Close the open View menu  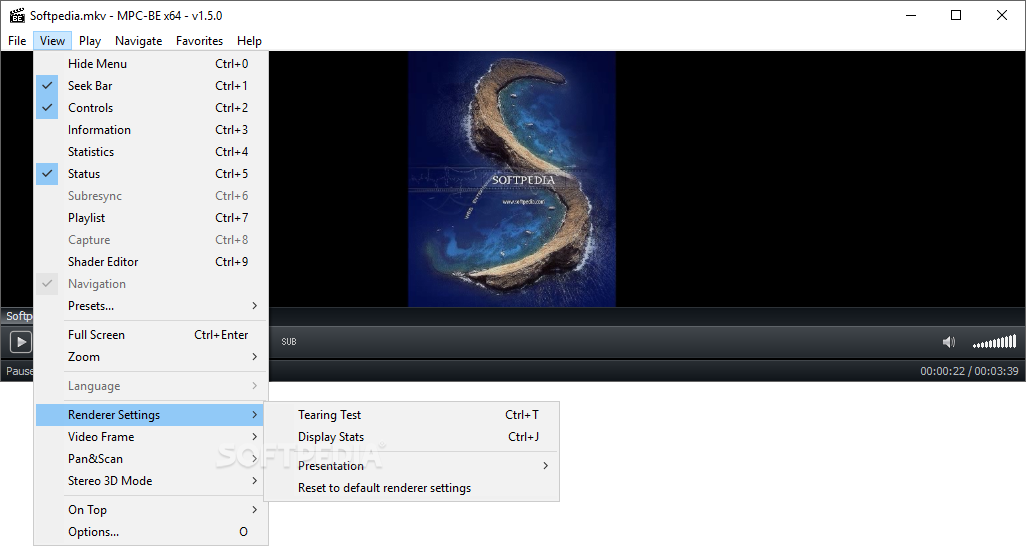(52, 41)
